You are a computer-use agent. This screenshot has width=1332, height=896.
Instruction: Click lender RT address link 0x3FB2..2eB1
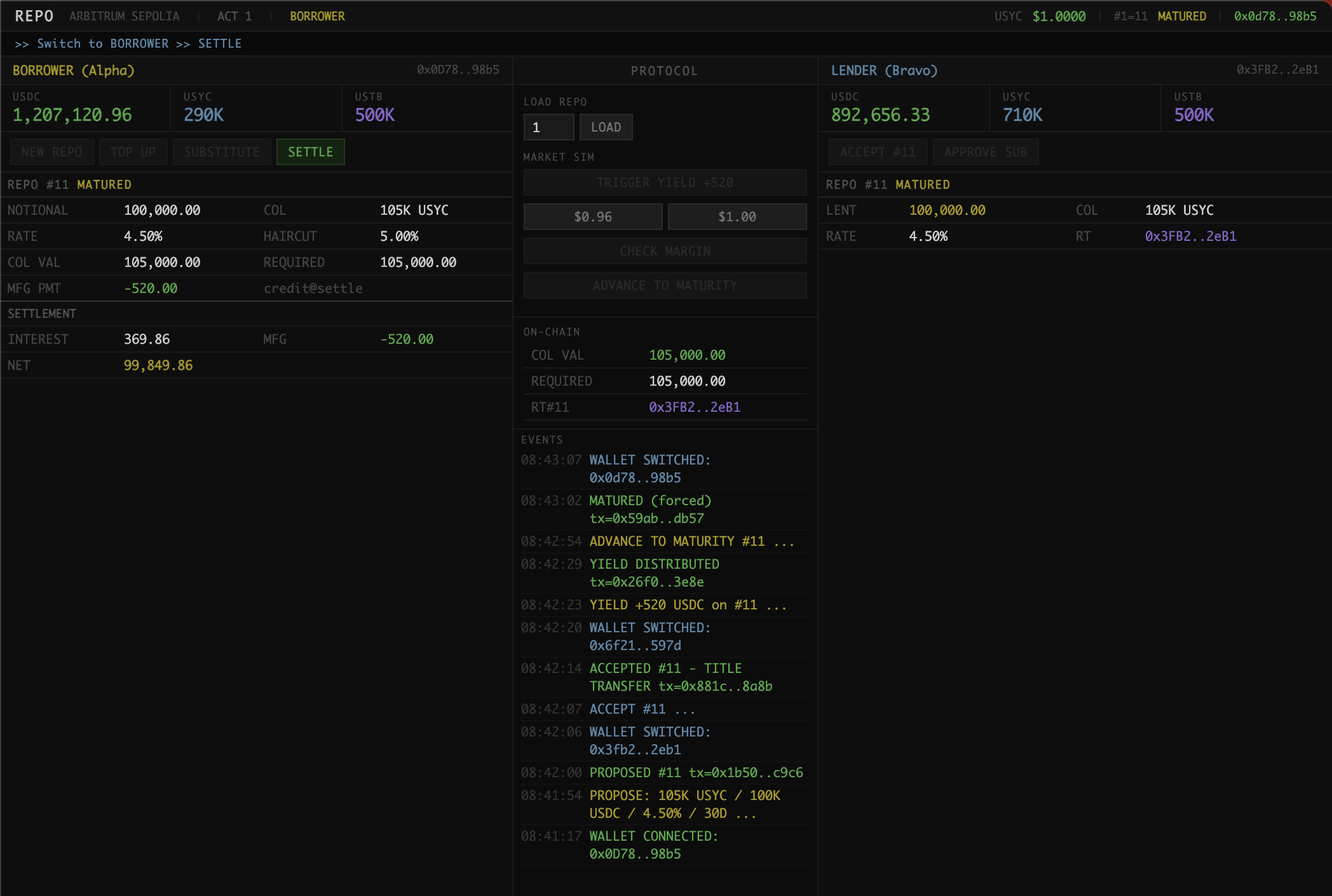1190,236
